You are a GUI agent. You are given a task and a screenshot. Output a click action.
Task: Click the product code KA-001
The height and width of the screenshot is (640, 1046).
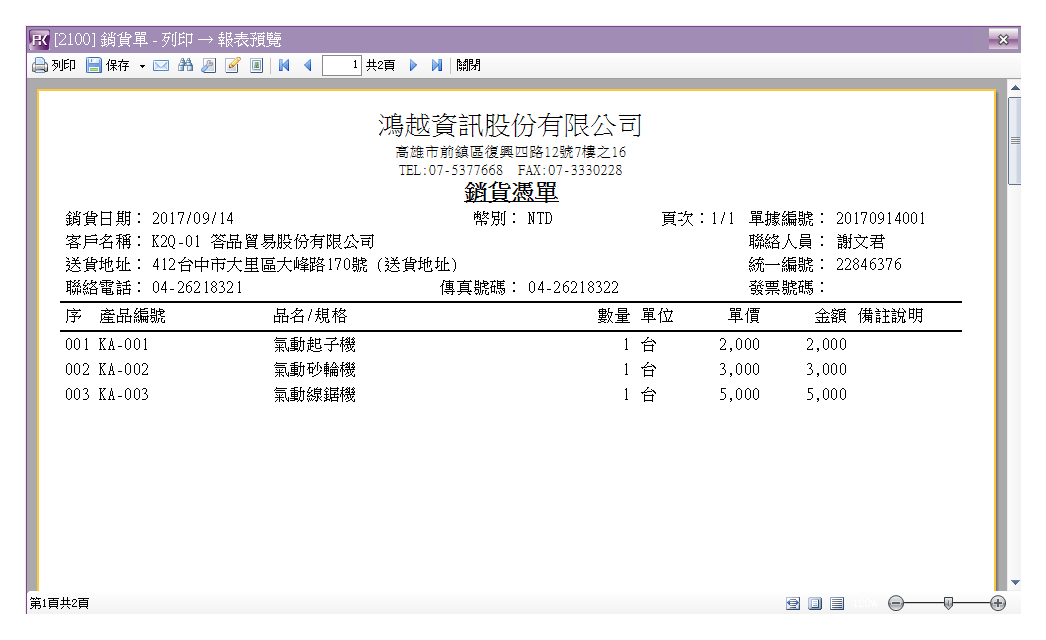pyautogui.click(x=123, y=344)
